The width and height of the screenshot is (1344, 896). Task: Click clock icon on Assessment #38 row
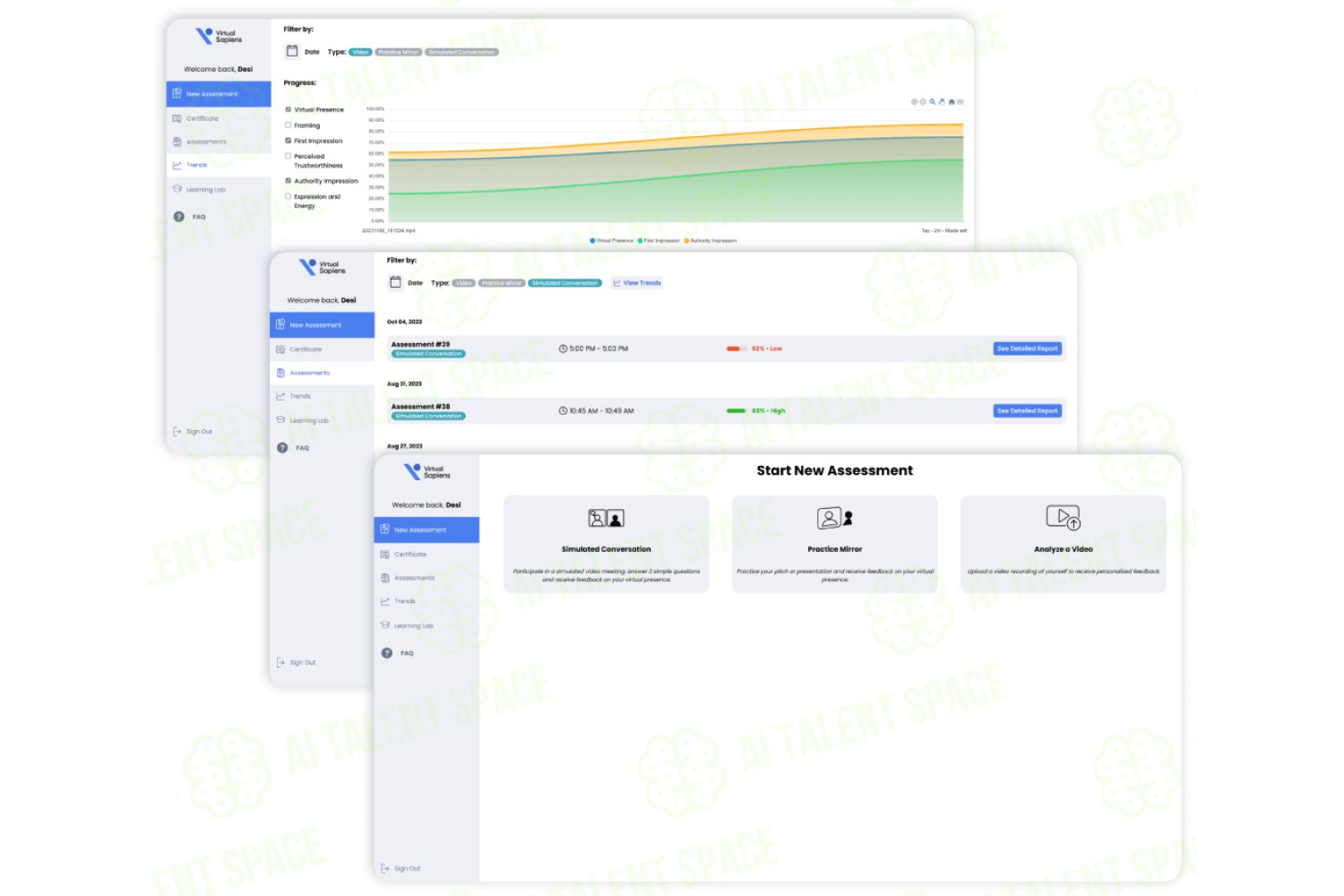(564, 410)
